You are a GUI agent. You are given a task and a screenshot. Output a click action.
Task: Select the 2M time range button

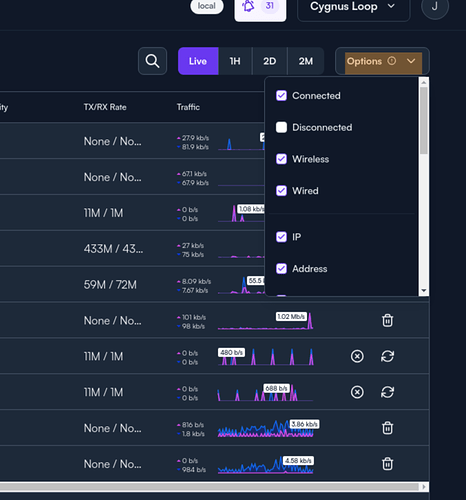tap(306, 61)
